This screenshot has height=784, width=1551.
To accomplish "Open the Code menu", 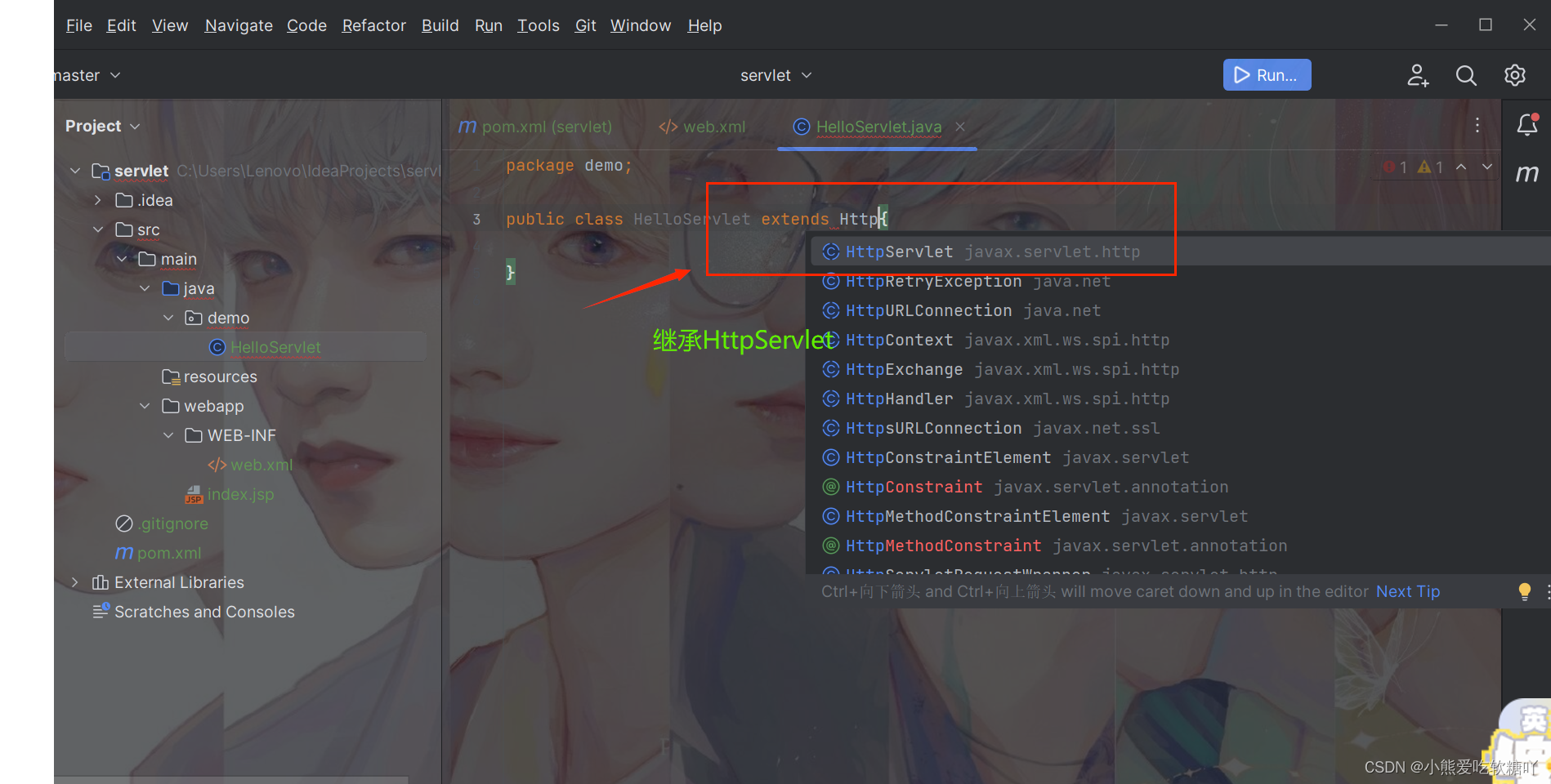I will (306, 25).
